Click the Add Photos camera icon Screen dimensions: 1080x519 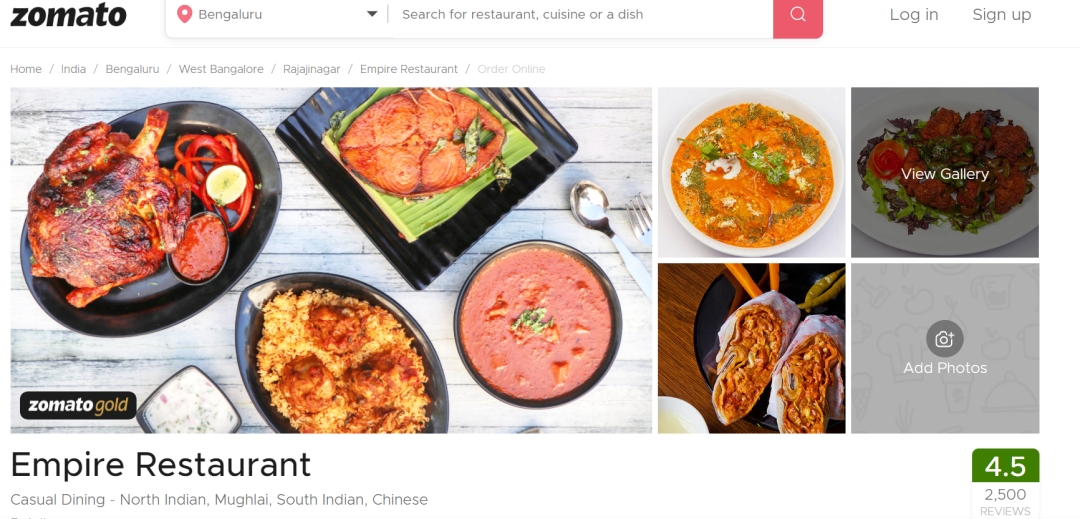[944, 339]
